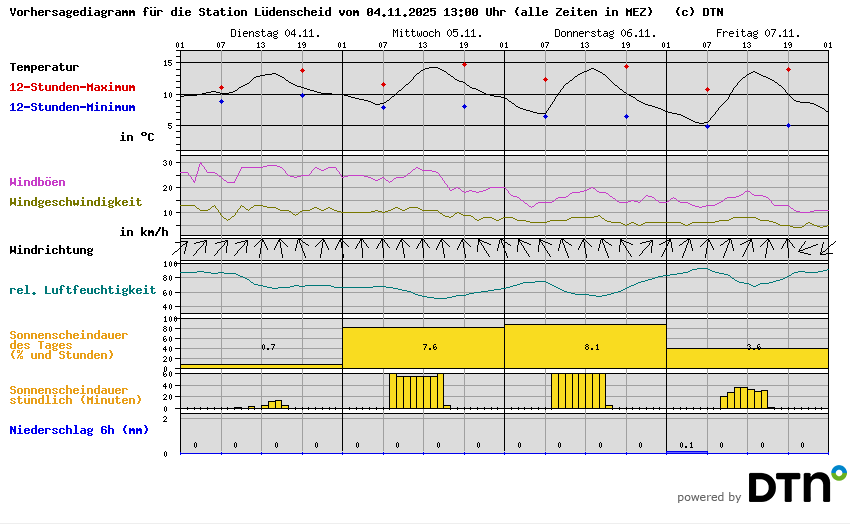This screenshot has height=524, width=850.
Task: Click Tuesday morning's red maximum diamond marker
Action: tap(221, 88)
